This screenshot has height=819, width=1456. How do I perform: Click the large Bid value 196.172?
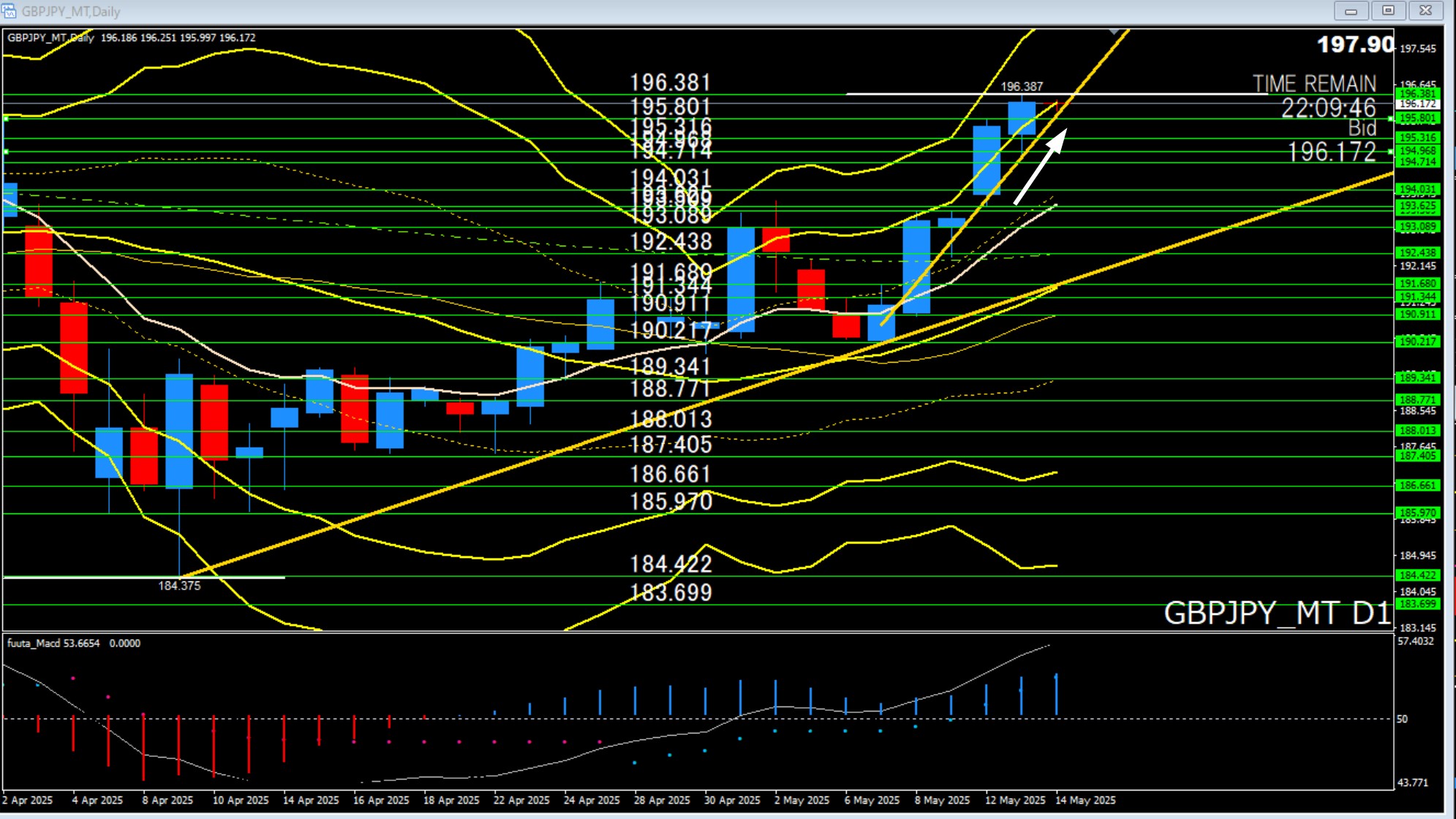(x=1332, y=152)
